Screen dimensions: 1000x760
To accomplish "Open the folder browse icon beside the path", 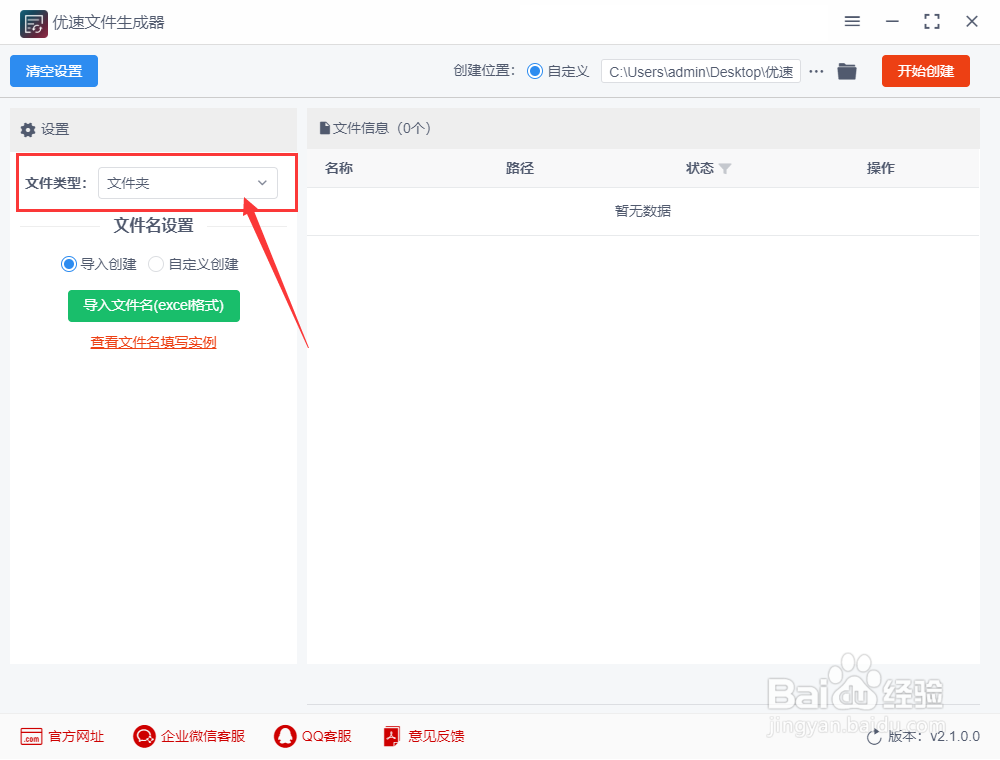I will (x=846, y=71).
